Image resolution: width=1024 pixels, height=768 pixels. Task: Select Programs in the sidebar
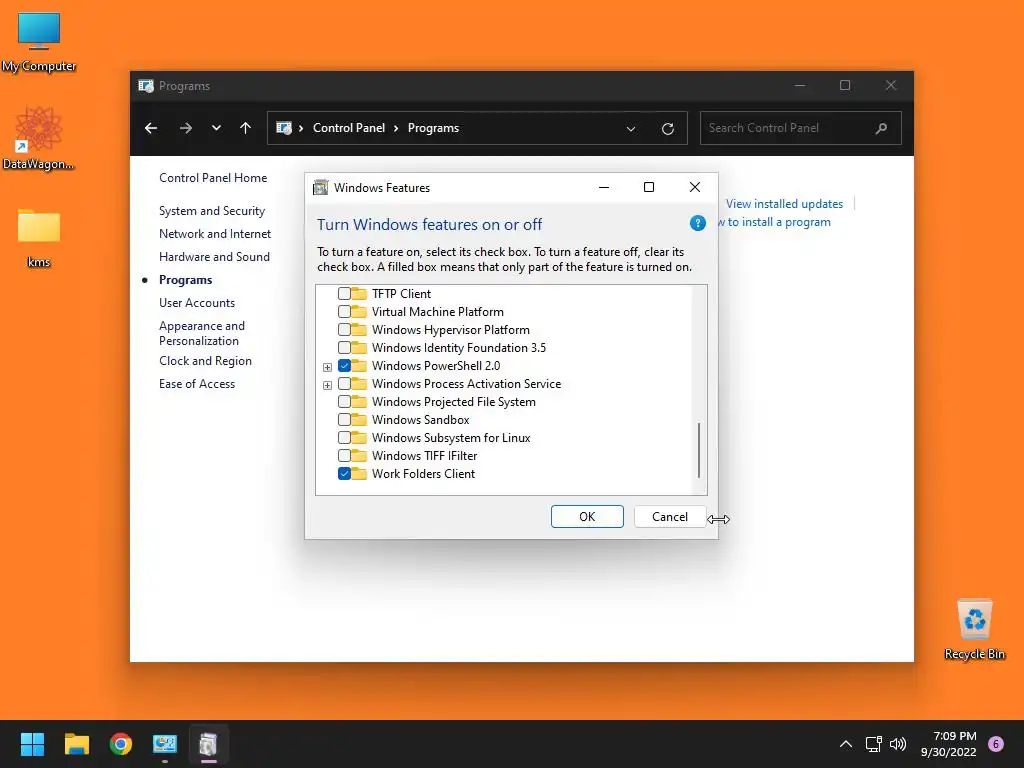click(185, 280)
